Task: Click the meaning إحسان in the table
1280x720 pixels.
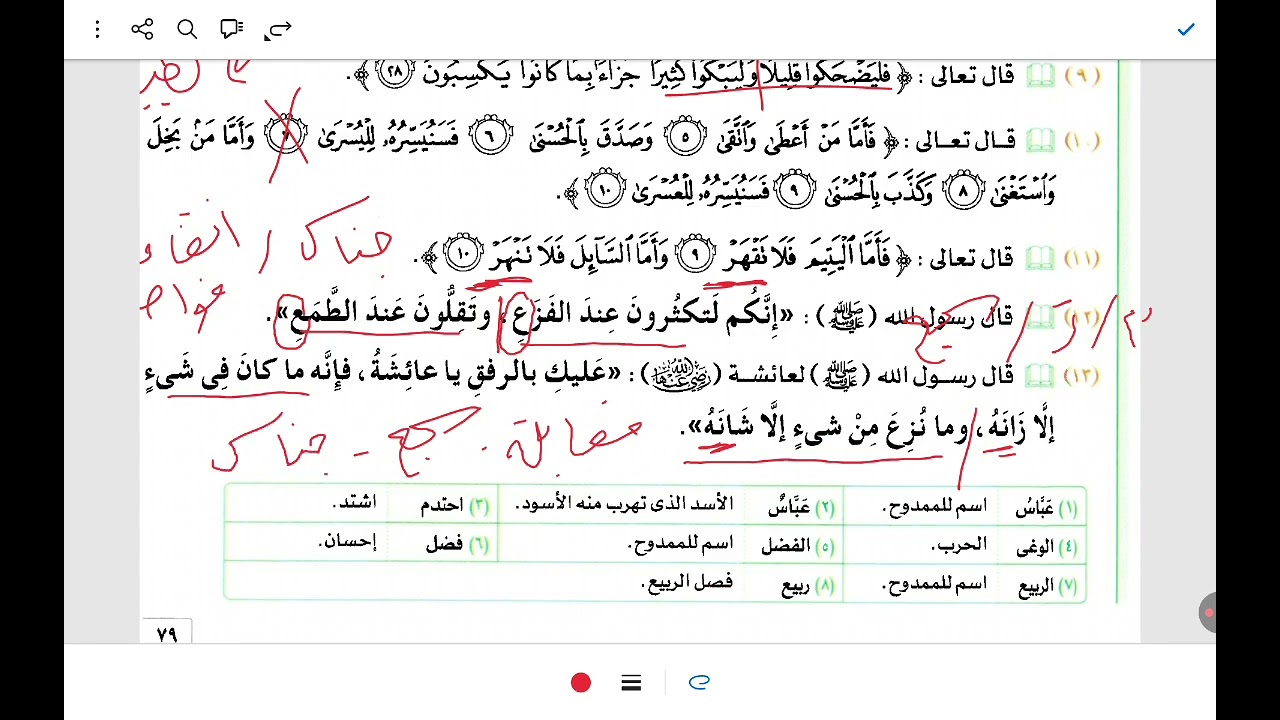Action: click(348, 542)
